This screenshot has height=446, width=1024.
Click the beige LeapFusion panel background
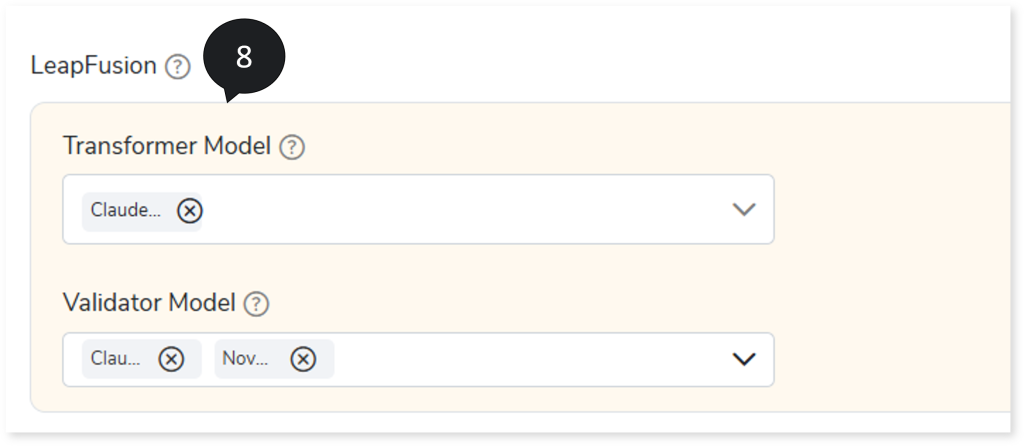tap(890, 260)
